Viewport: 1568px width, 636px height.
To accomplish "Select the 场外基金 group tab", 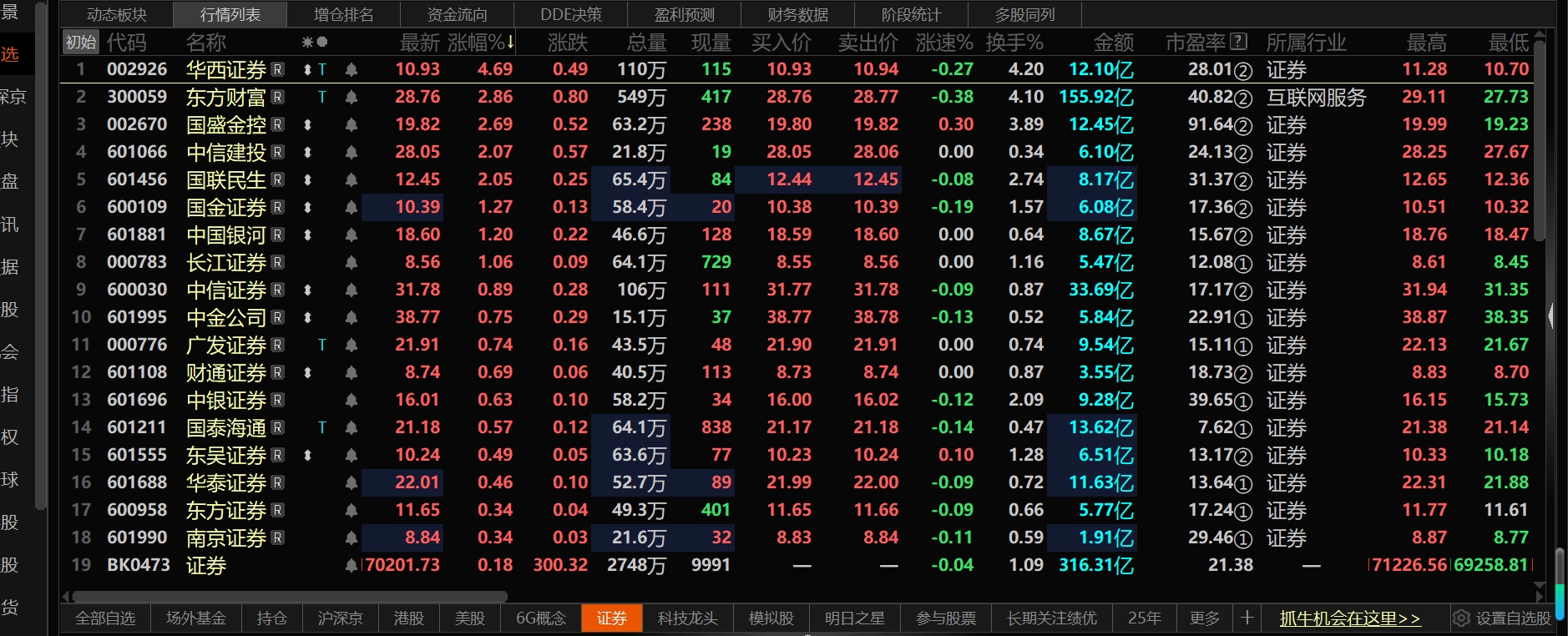I will point(196,618).
